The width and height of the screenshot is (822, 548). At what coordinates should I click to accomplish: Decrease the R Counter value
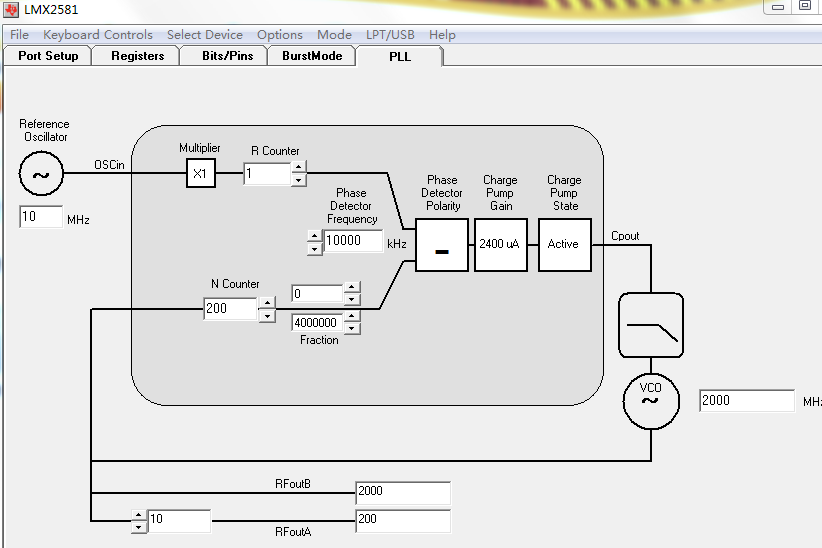[298, 180]
